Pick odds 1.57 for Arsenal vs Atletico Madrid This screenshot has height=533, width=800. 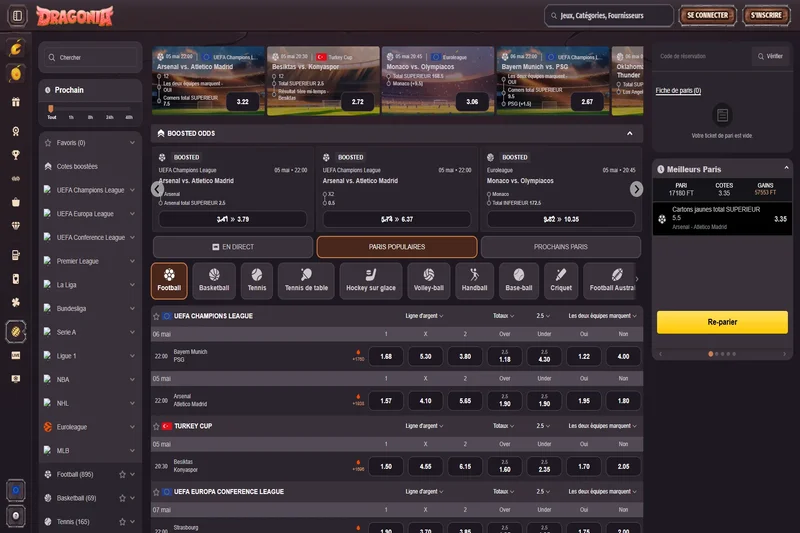pos(386,401)
